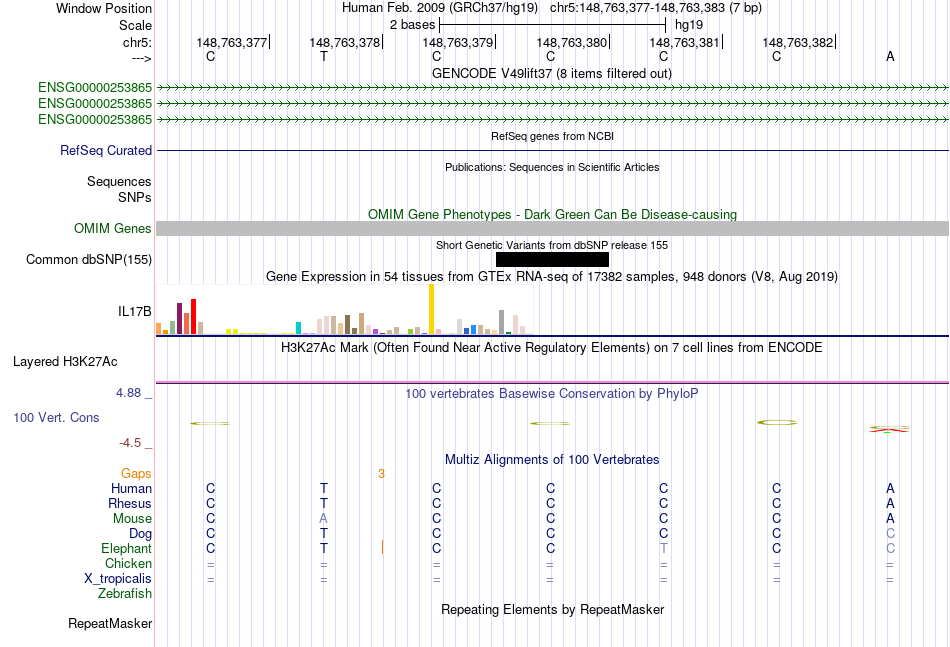
Task: Click the IL17B gene label
Action: pos(135,311)
